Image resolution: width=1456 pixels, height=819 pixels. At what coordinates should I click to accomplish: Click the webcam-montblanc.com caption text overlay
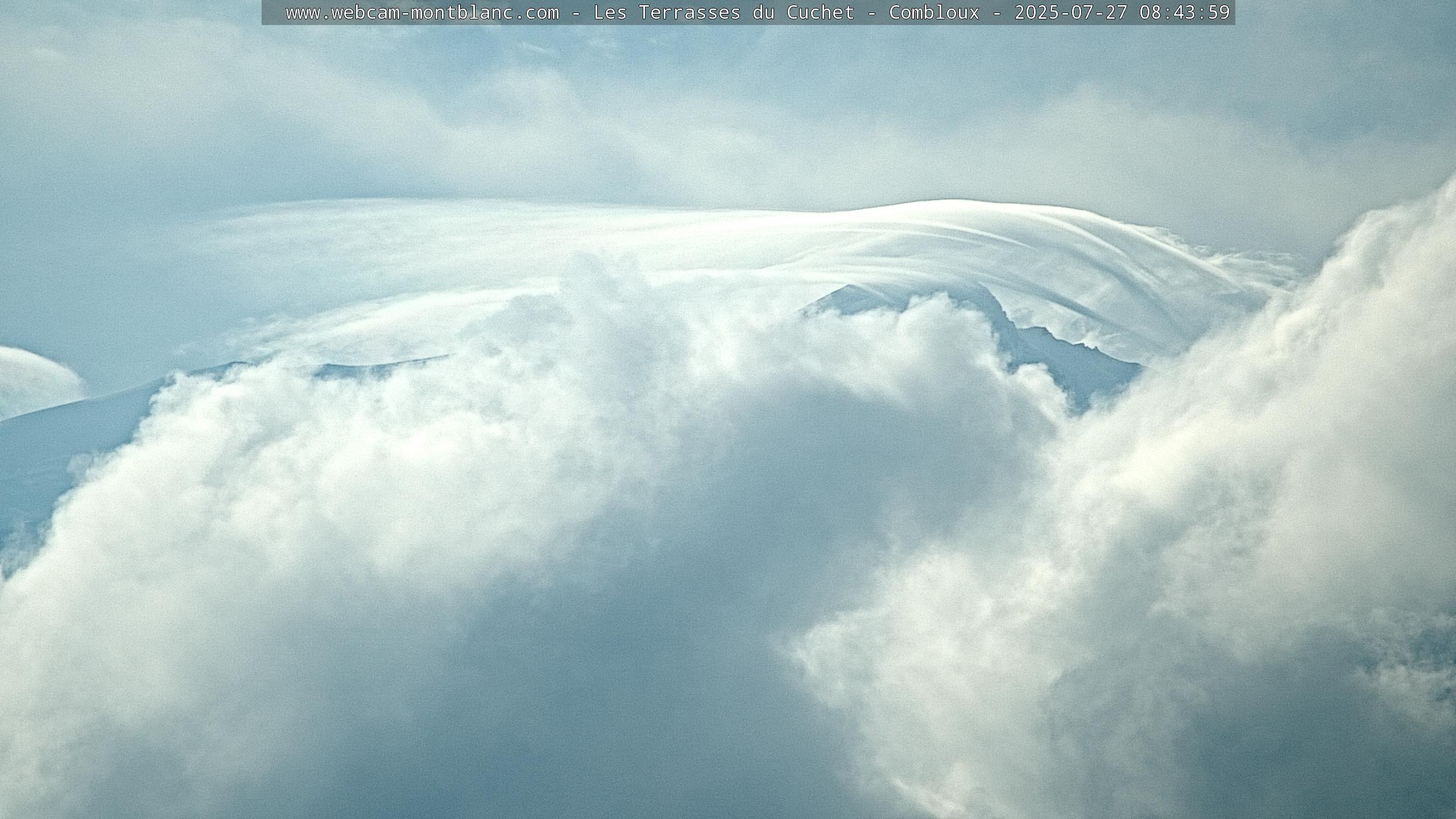point(748,12)
